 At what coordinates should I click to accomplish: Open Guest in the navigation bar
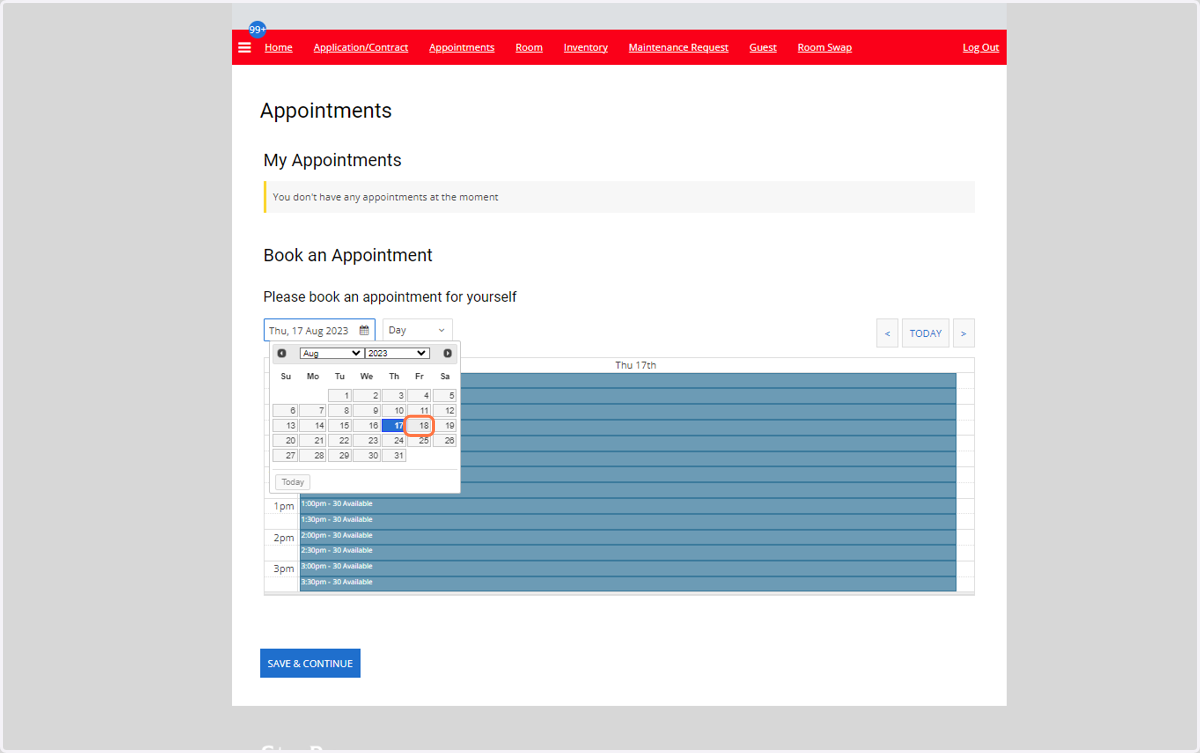coord(763,47)
